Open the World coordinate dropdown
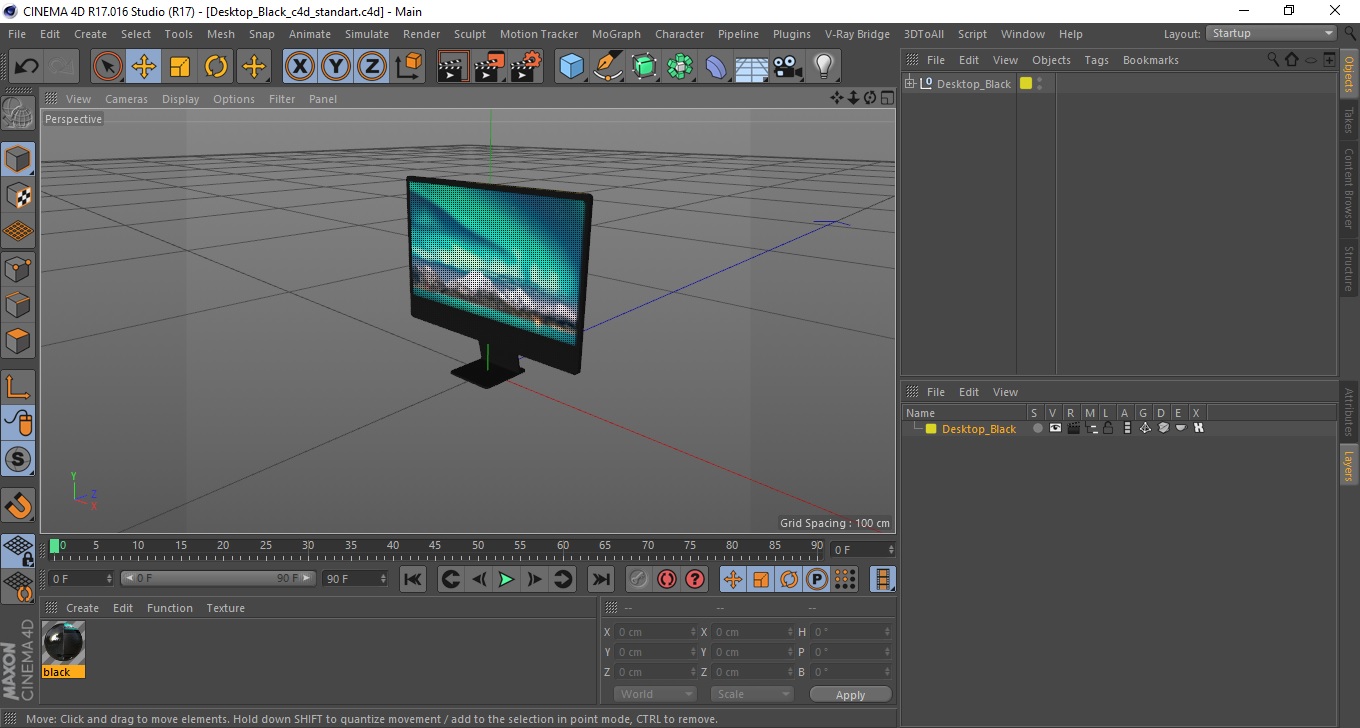 [655, 694]
